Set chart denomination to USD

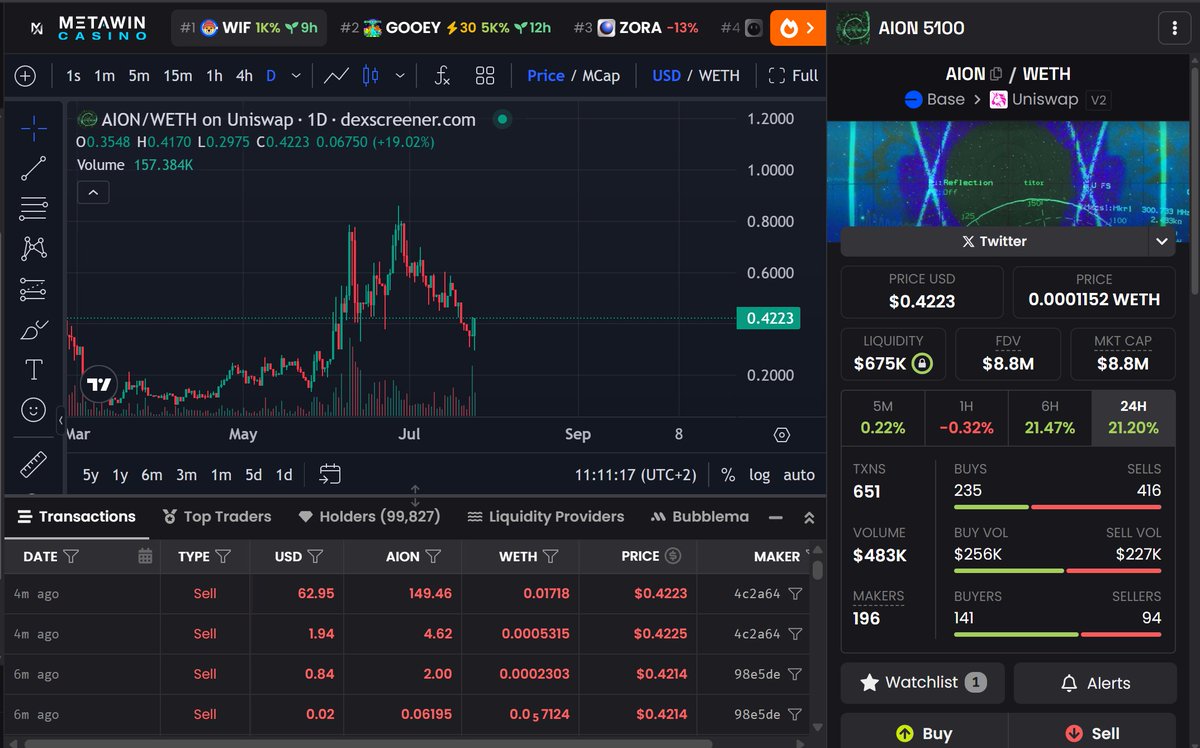666,76
